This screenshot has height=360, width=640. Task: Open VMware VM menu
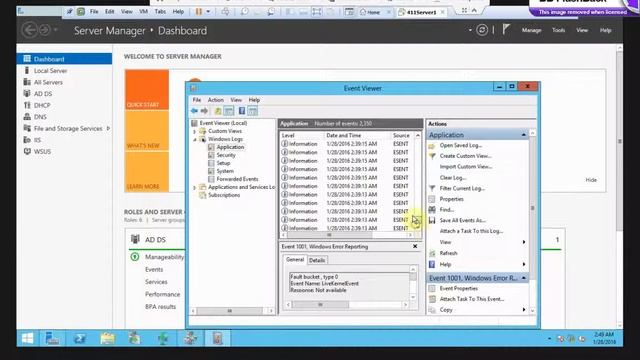(143, 12)
